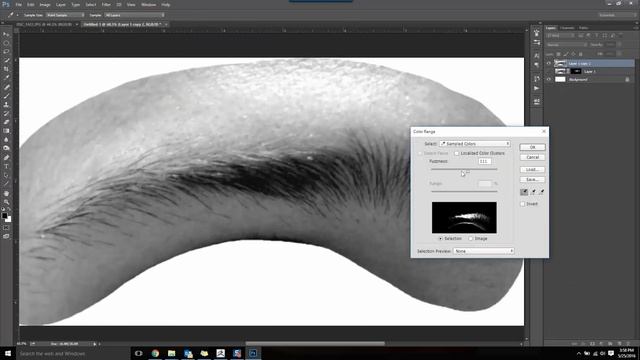Image resolution: width=640 pixels, height=360 pixels.
Task: Select the Lasso tool
Action: (x=6, y=52)
